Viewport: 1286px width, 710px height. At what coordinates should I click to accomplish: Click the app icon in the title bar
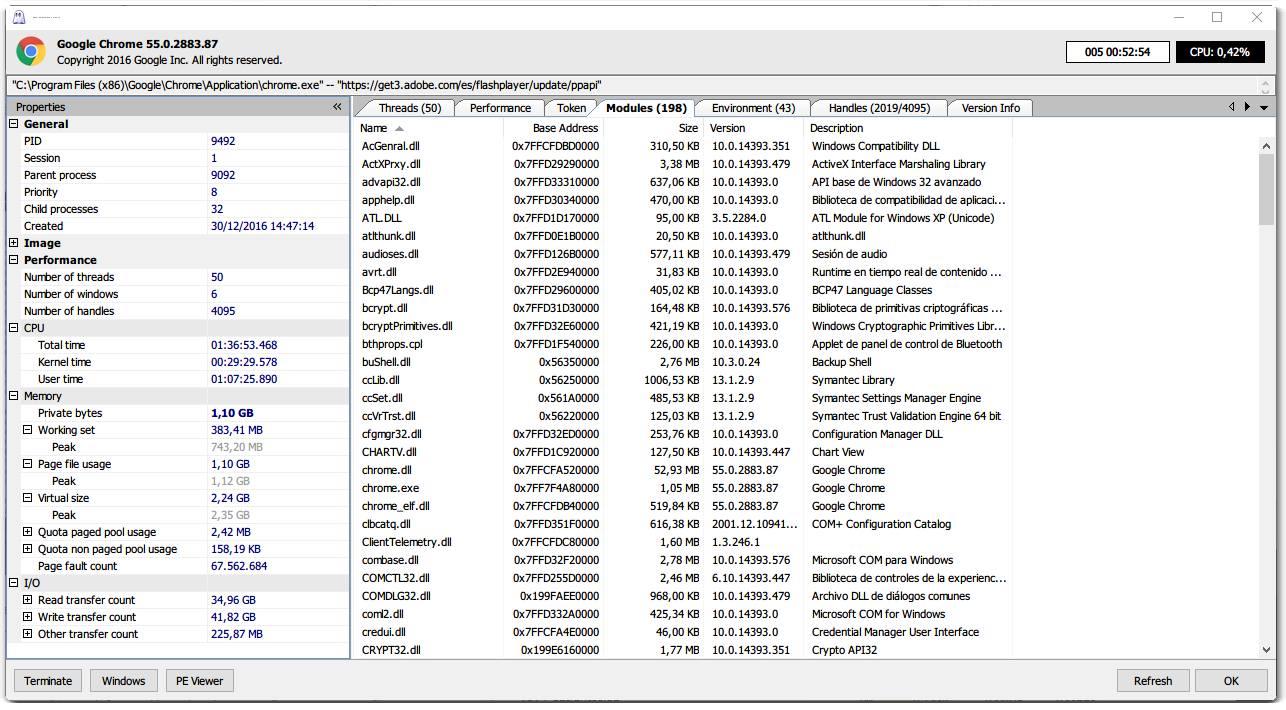pyautogui.click(x=21, y=17)
